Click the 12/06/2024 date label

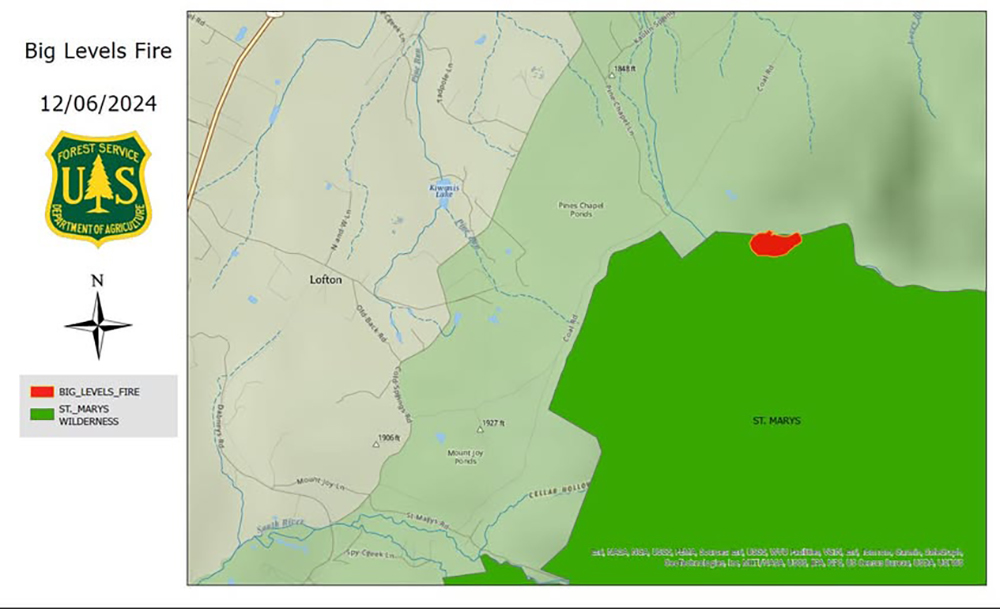click(98, 103)
